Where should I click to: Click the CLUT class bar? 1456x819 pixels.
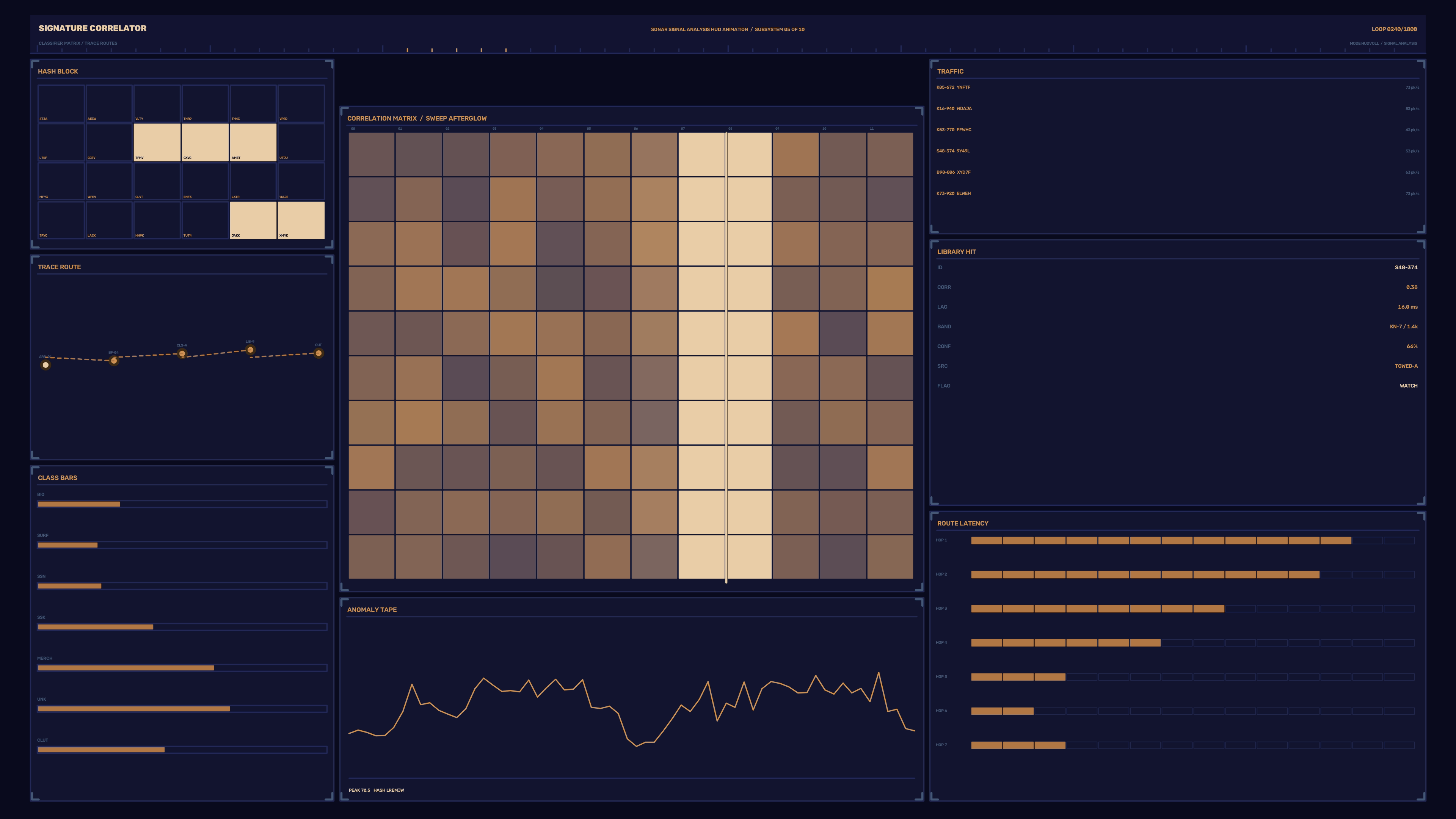(182, 750)
